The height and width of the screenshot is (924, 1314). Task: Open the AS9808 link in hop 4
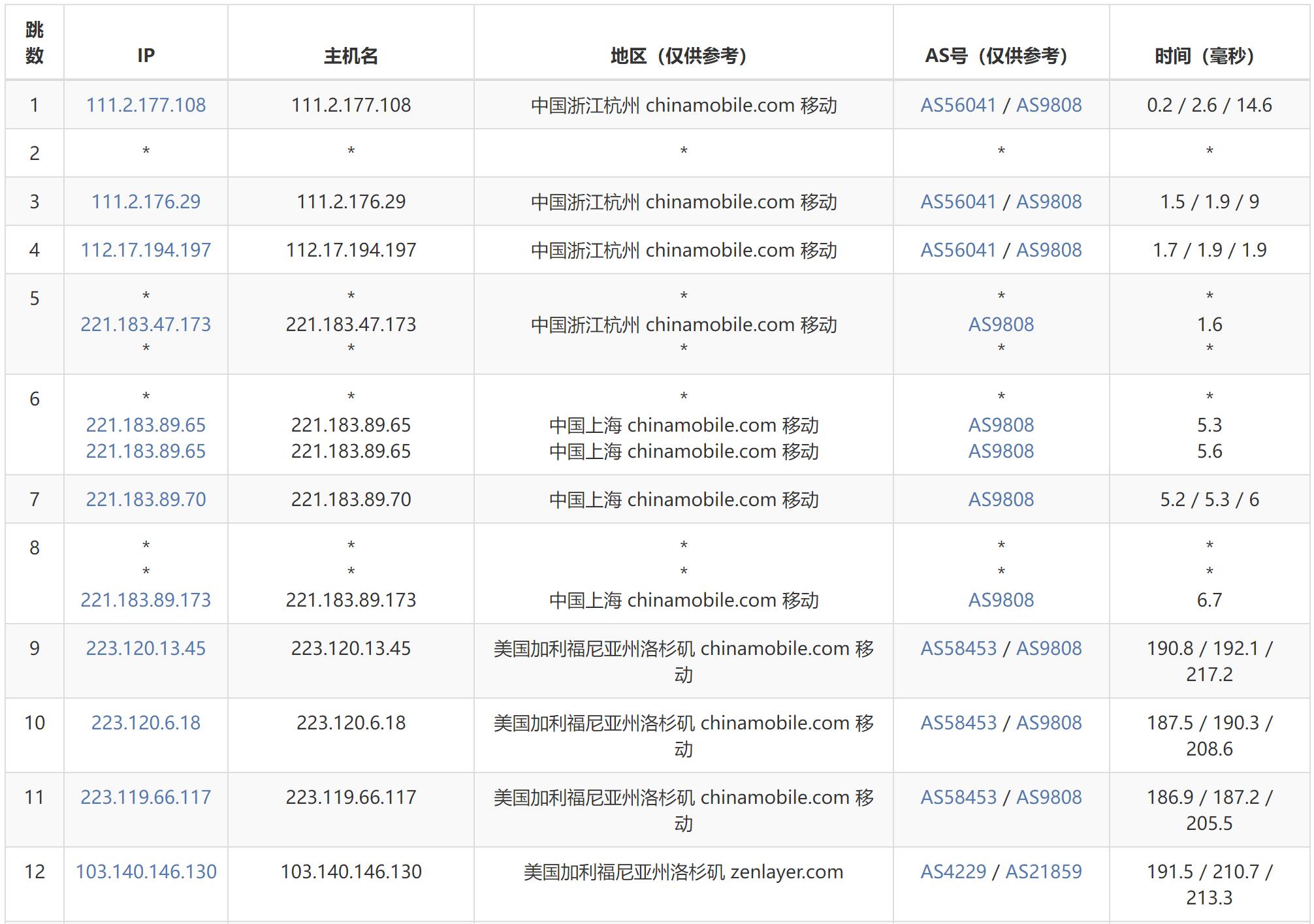pos(1049,250)
